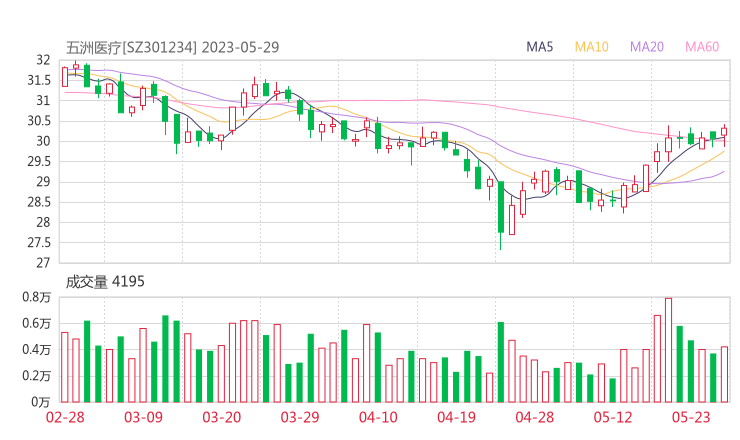Click the 04-28 date axis label
The width and height of the screenshot is (740, 440).
pos(534,417)
